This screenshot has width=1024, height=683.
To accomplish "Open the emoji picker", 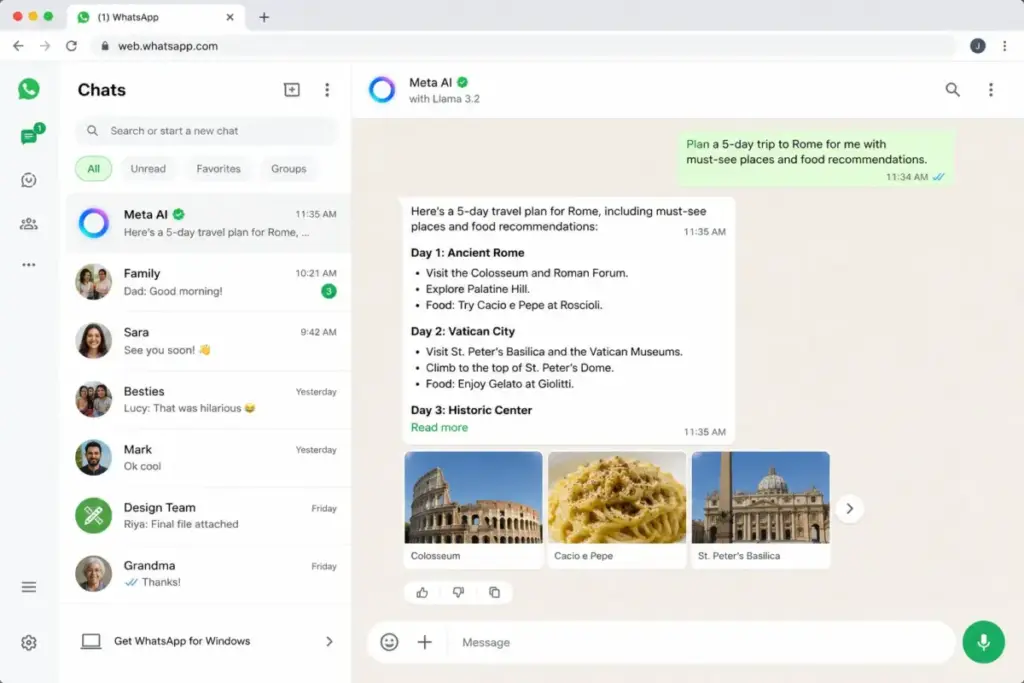I will click(x=389, y=643).
